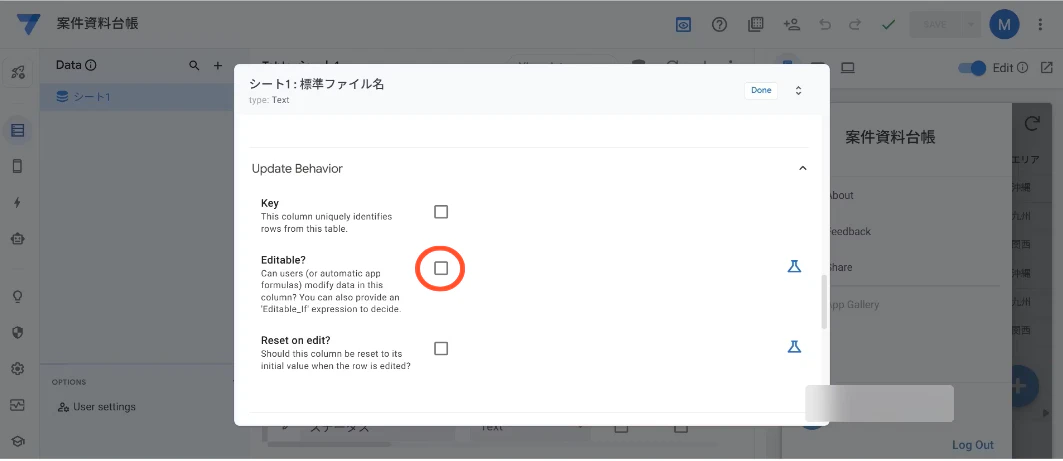Add new data with plus icon

pyautogui.click(x=218, y=66)
